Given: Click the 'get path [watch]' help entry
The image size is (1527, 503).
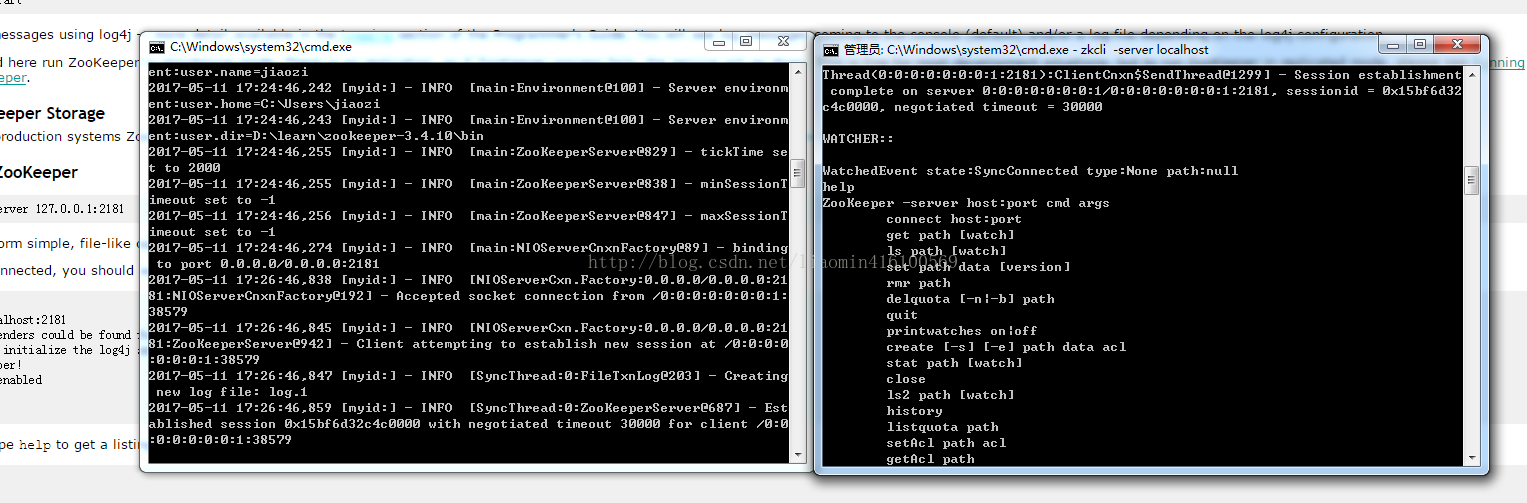Looking at the screenshot, I should 950,235.
